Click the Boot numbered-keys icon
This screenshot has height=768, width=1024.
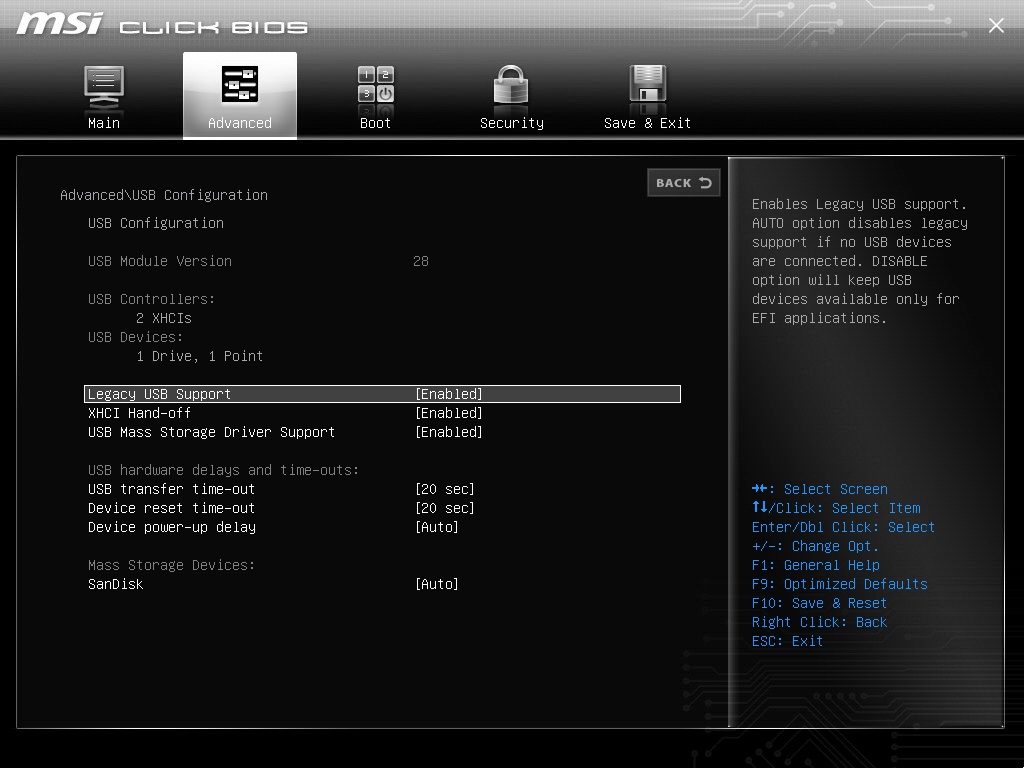pyautogui.click(x=376, y=86)
